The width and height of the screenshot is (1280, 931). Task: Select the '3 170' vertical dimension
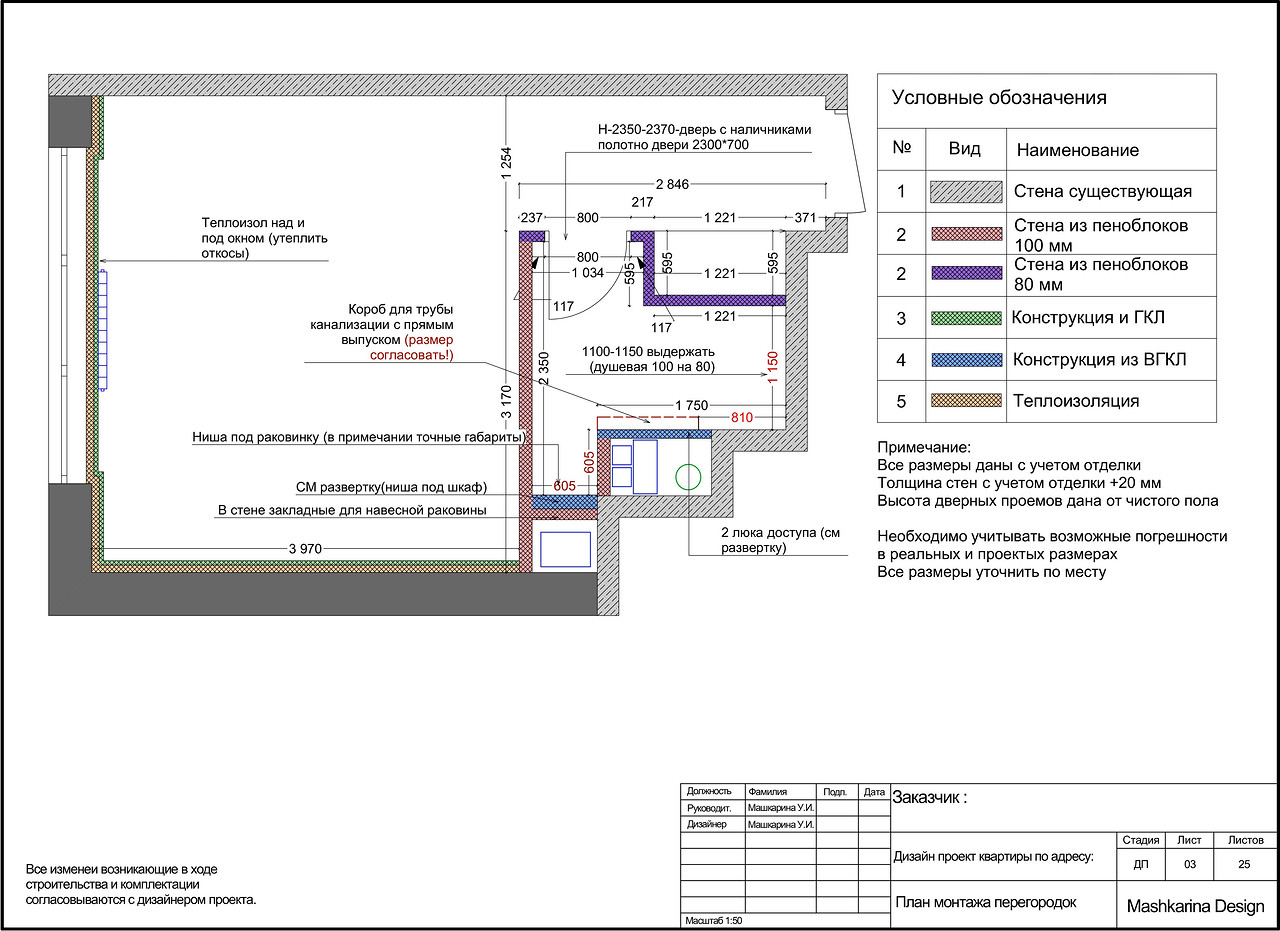(x=506, y=404)
